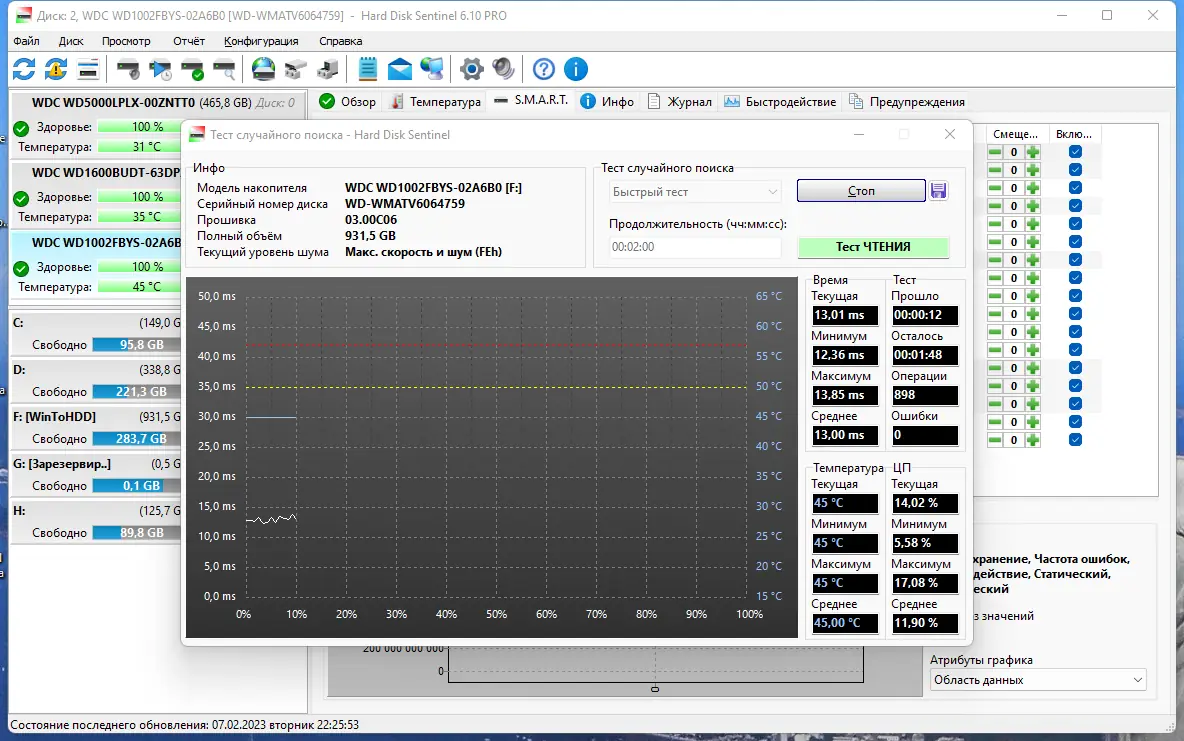This screenshot has width=1184, height=741.
Task: Switch to the Предупреждения tab
Action: tap(906, 102)
